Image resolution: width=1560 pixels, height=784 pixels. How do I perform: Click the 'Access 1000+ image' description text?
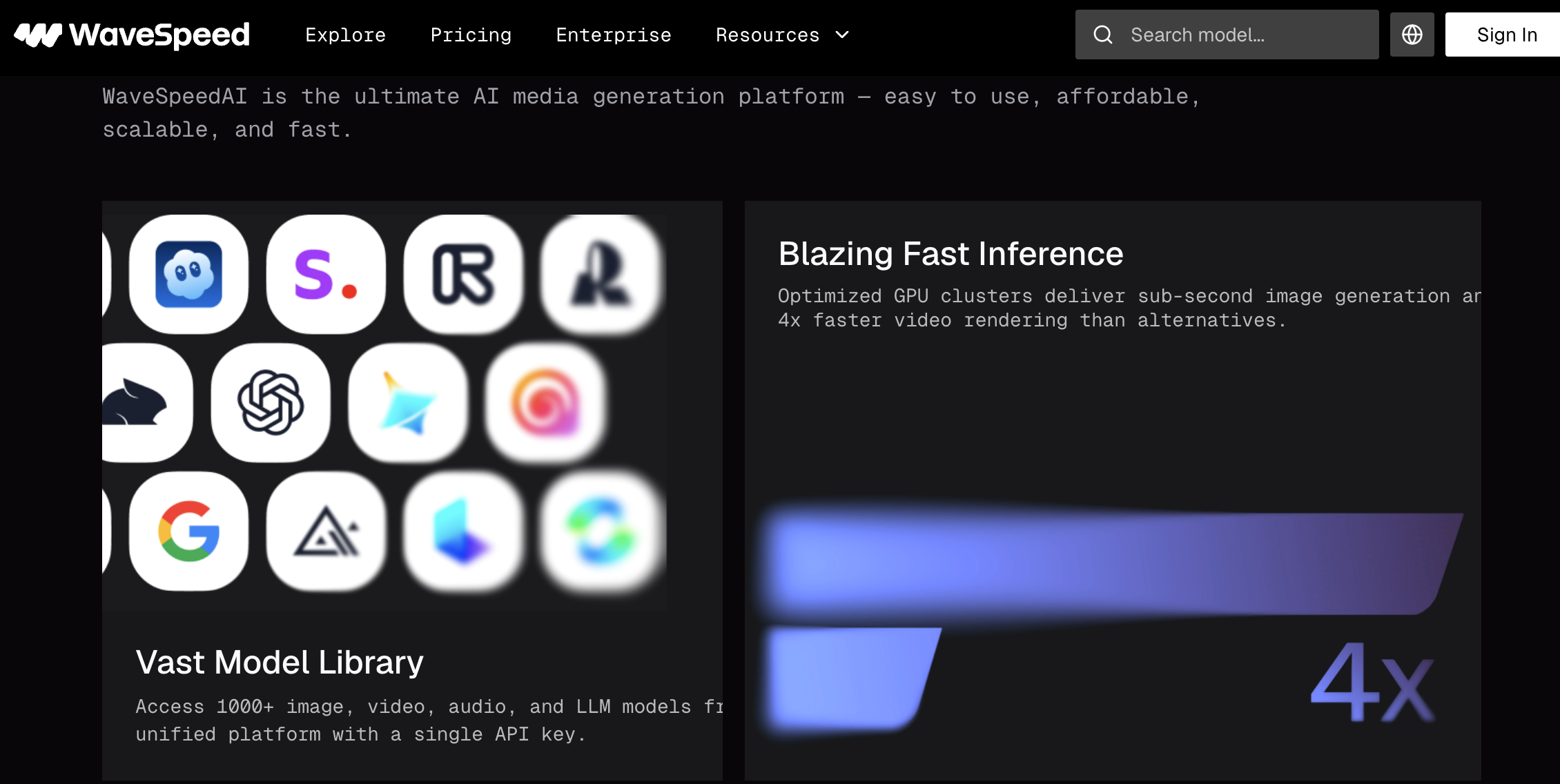click(x=429, y=721)
